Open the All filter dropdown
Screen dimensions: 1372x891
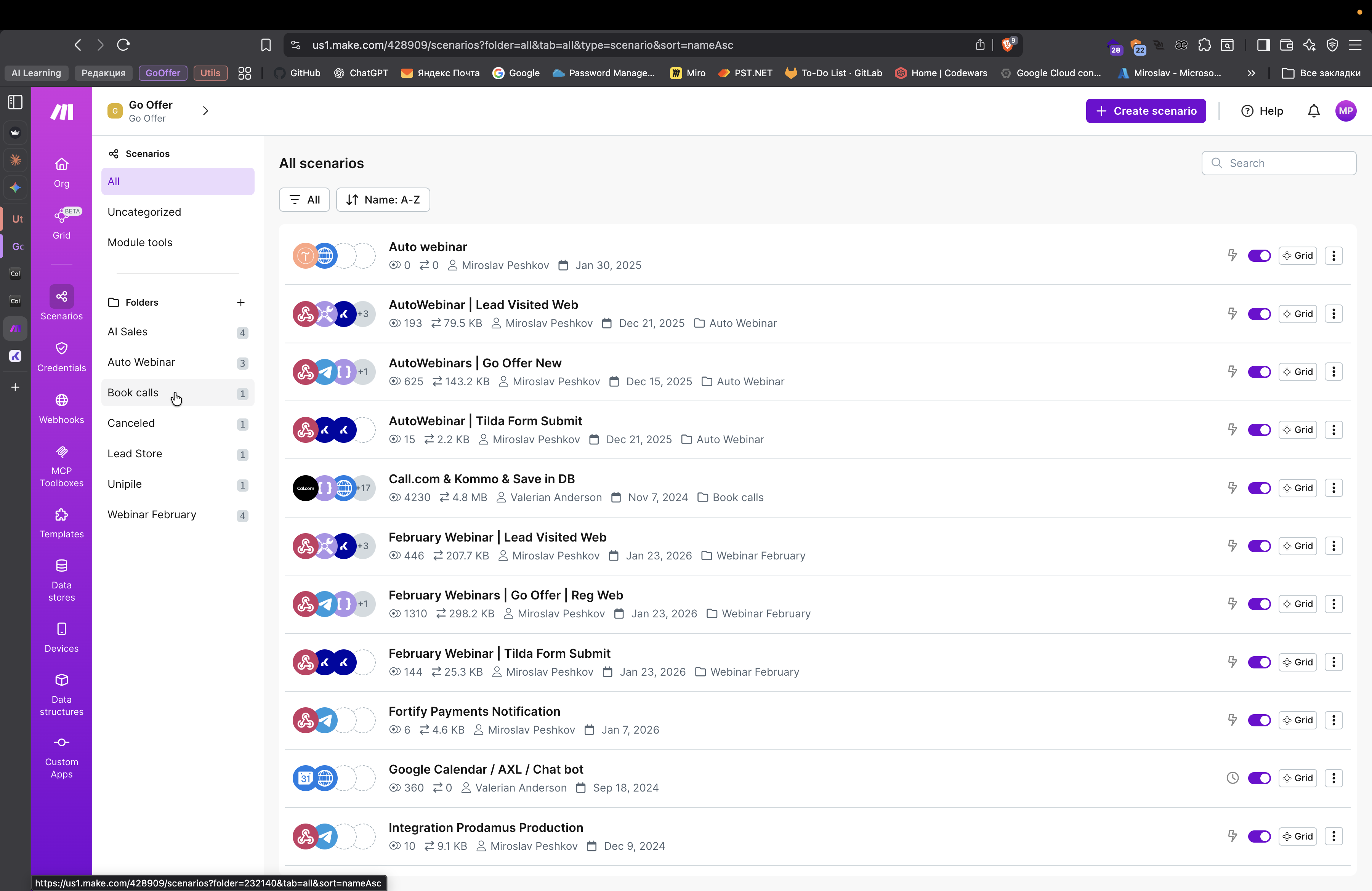point(305,200)
